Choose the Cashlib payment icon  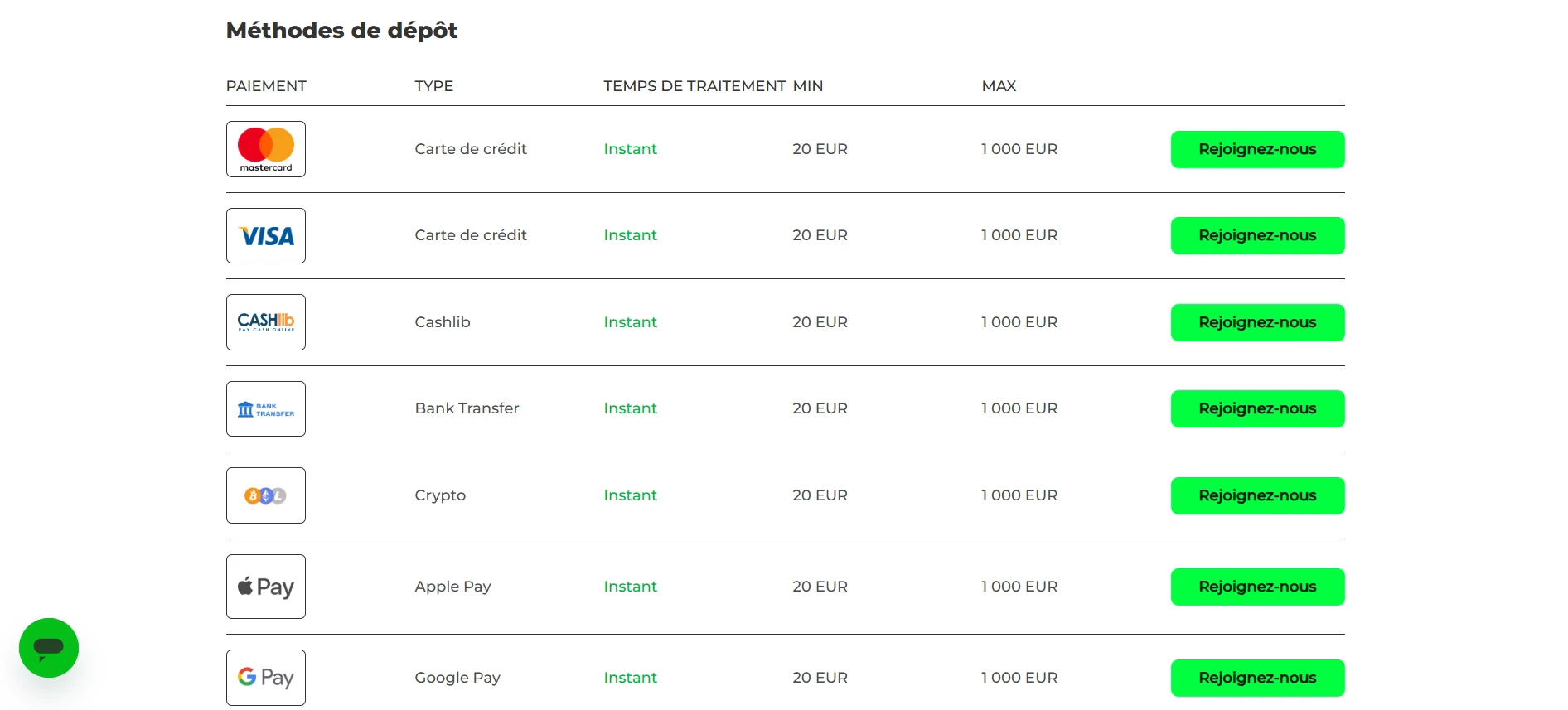click(266, 322)
